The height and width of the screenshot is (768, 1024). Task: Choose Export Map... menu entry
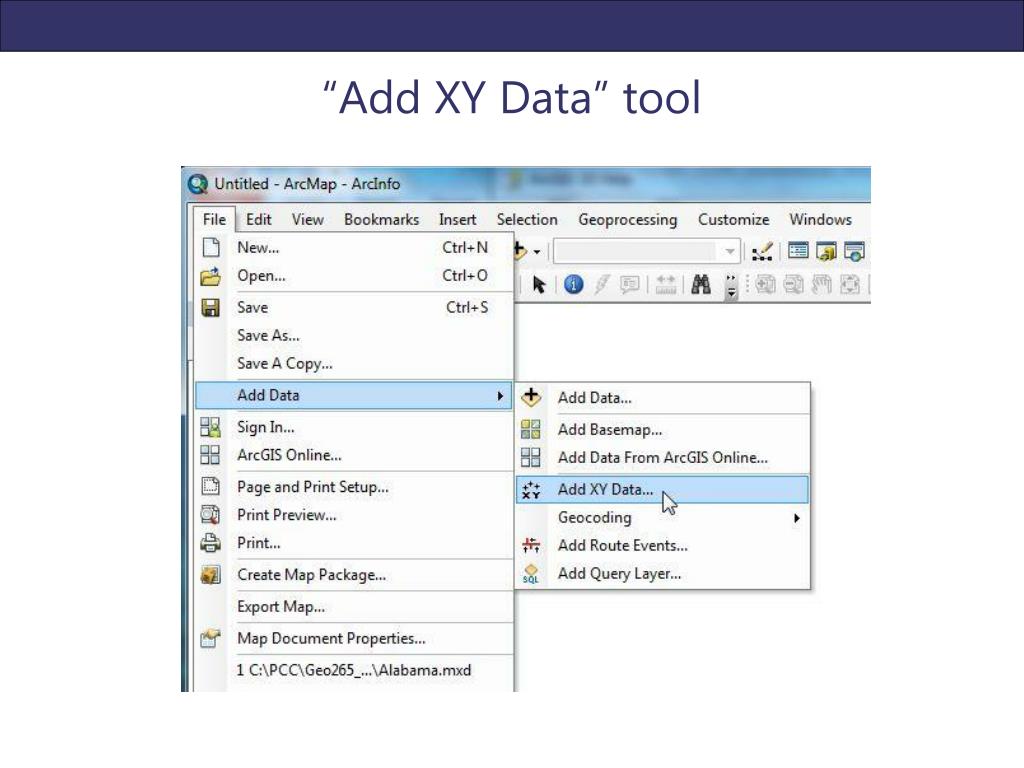click(353, 607)
